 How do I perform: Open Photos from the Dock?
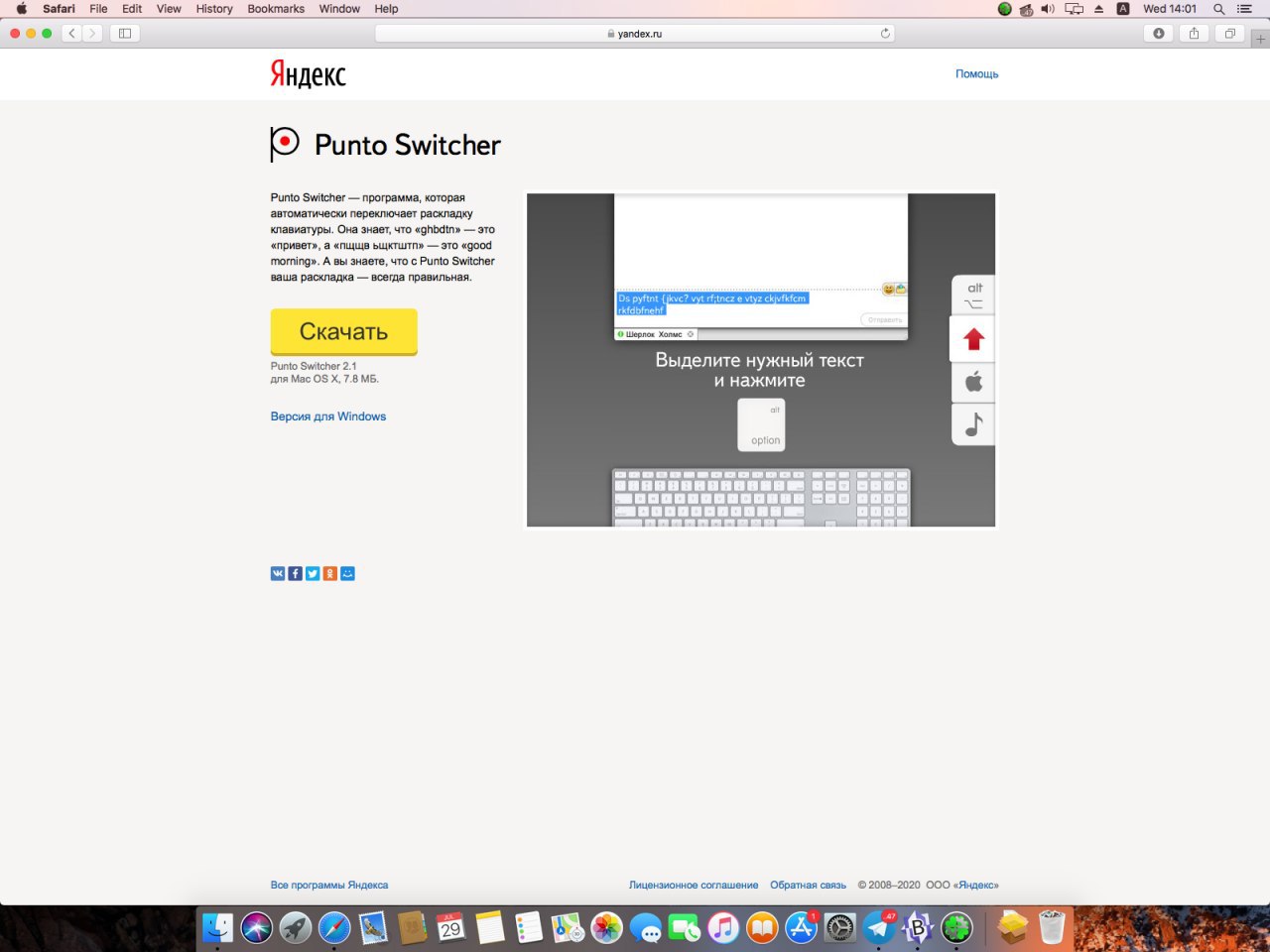click(x=606, y=928)
